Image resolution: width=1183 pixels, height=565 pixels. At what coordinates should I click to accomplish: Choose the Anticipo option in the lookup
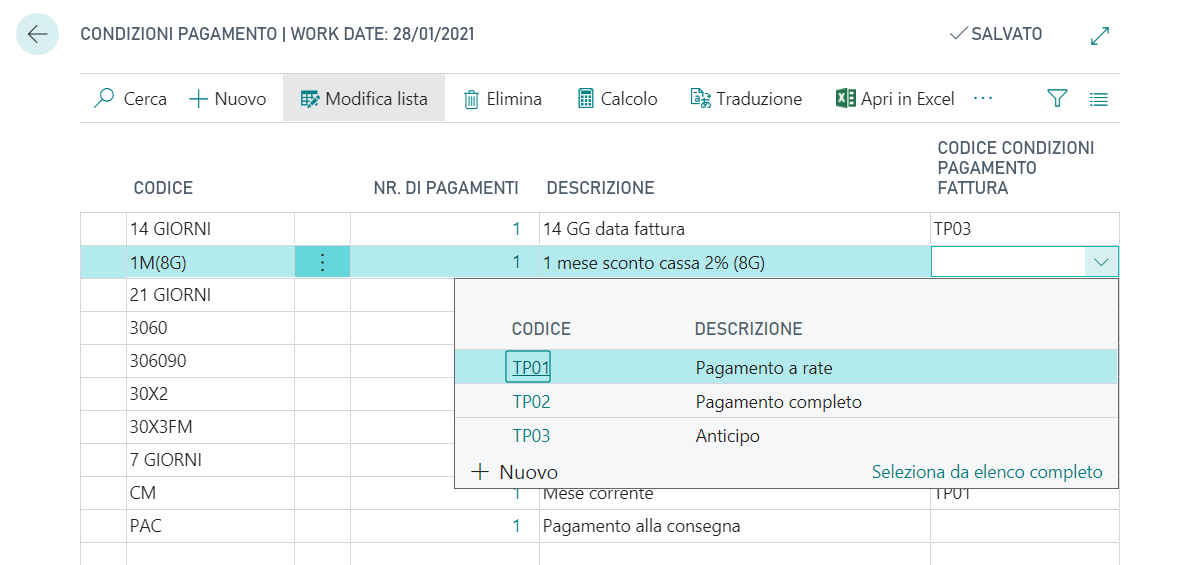tap(728, 436)
